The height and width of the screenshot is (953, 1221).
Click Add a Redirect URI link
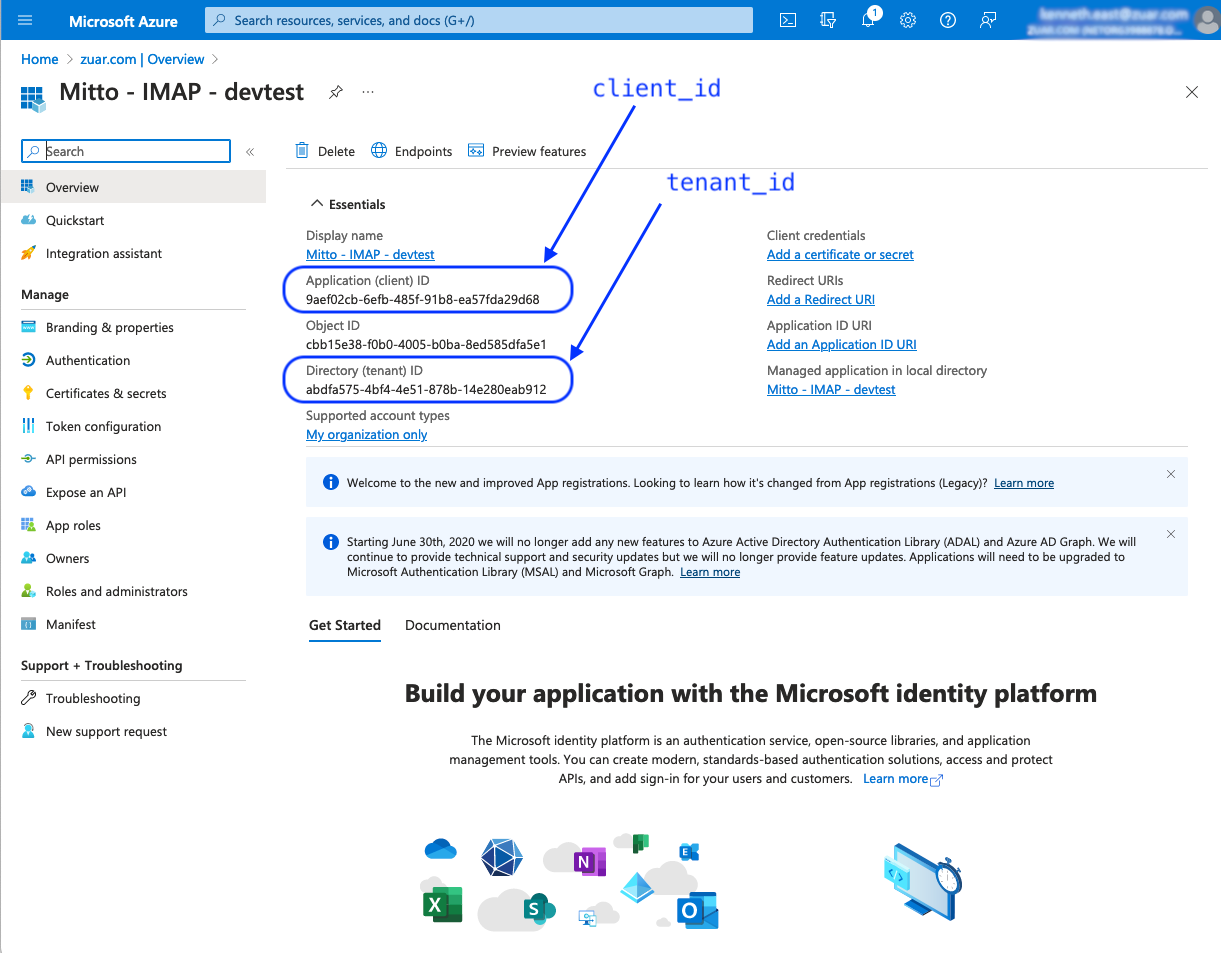pos(821,299)
